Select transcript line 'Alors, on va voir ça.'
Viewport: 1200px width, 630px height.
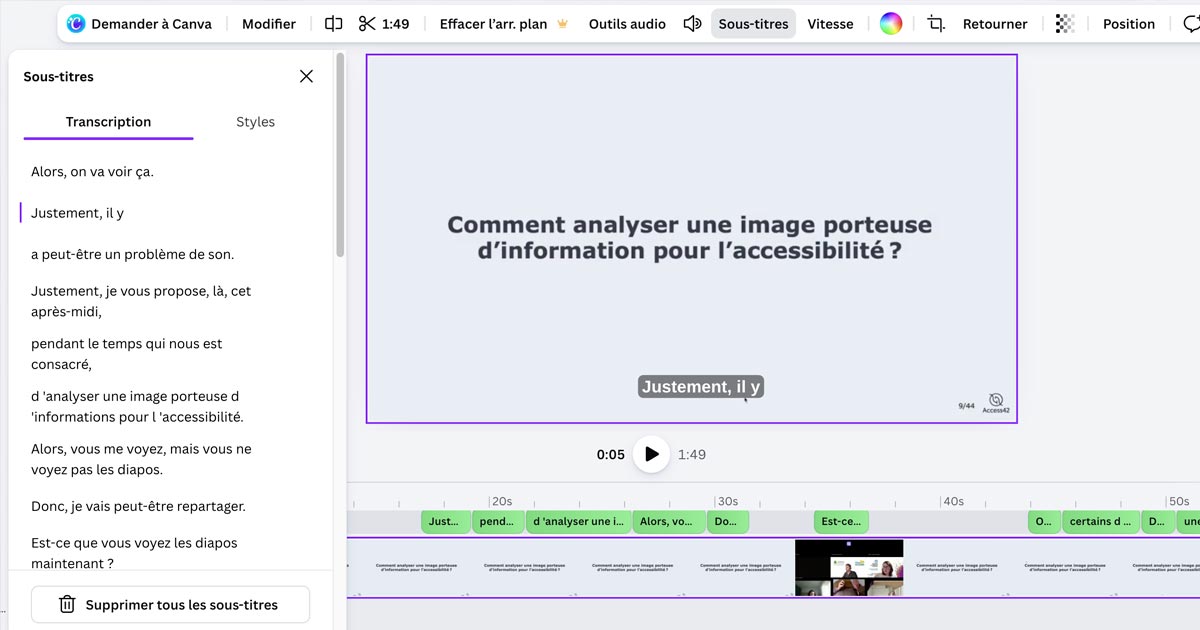[92, 172]
